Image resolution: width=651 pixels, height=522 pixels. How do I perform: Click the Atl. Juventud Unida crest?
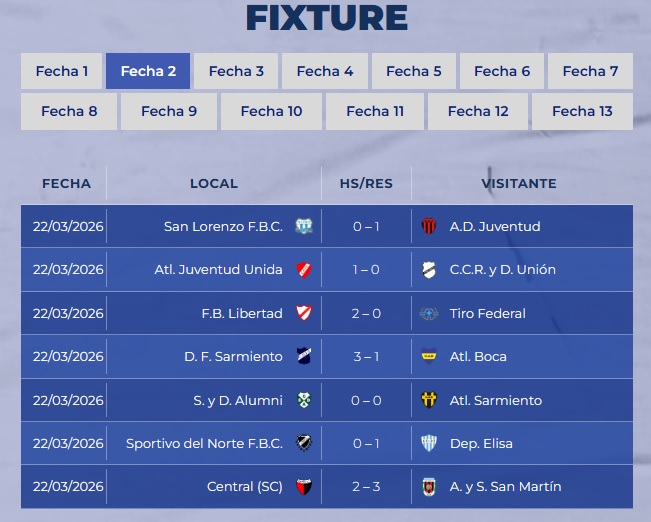pyautogui.click(x=304, y=270)
